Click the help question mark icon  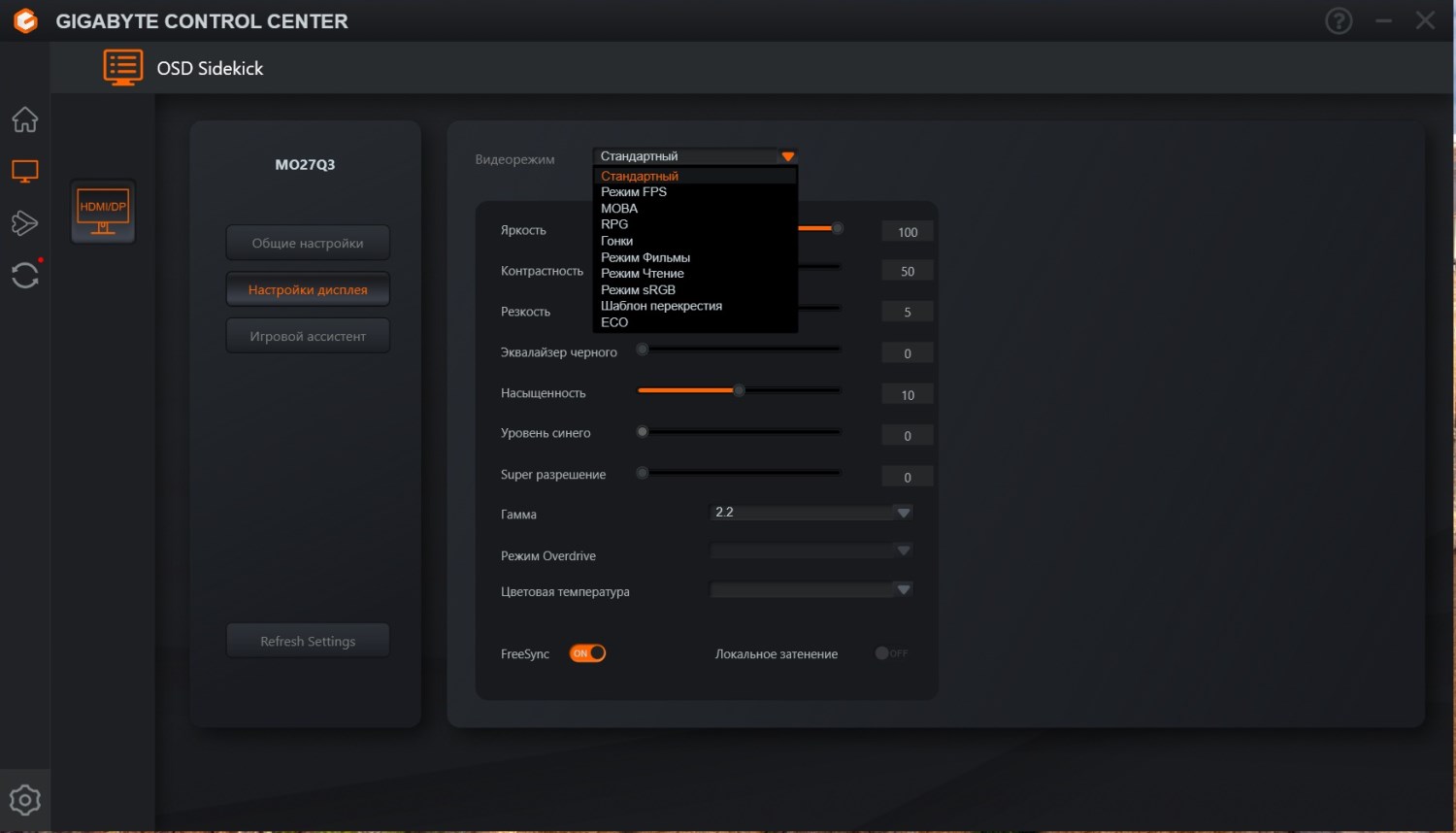coord(1339,20)
